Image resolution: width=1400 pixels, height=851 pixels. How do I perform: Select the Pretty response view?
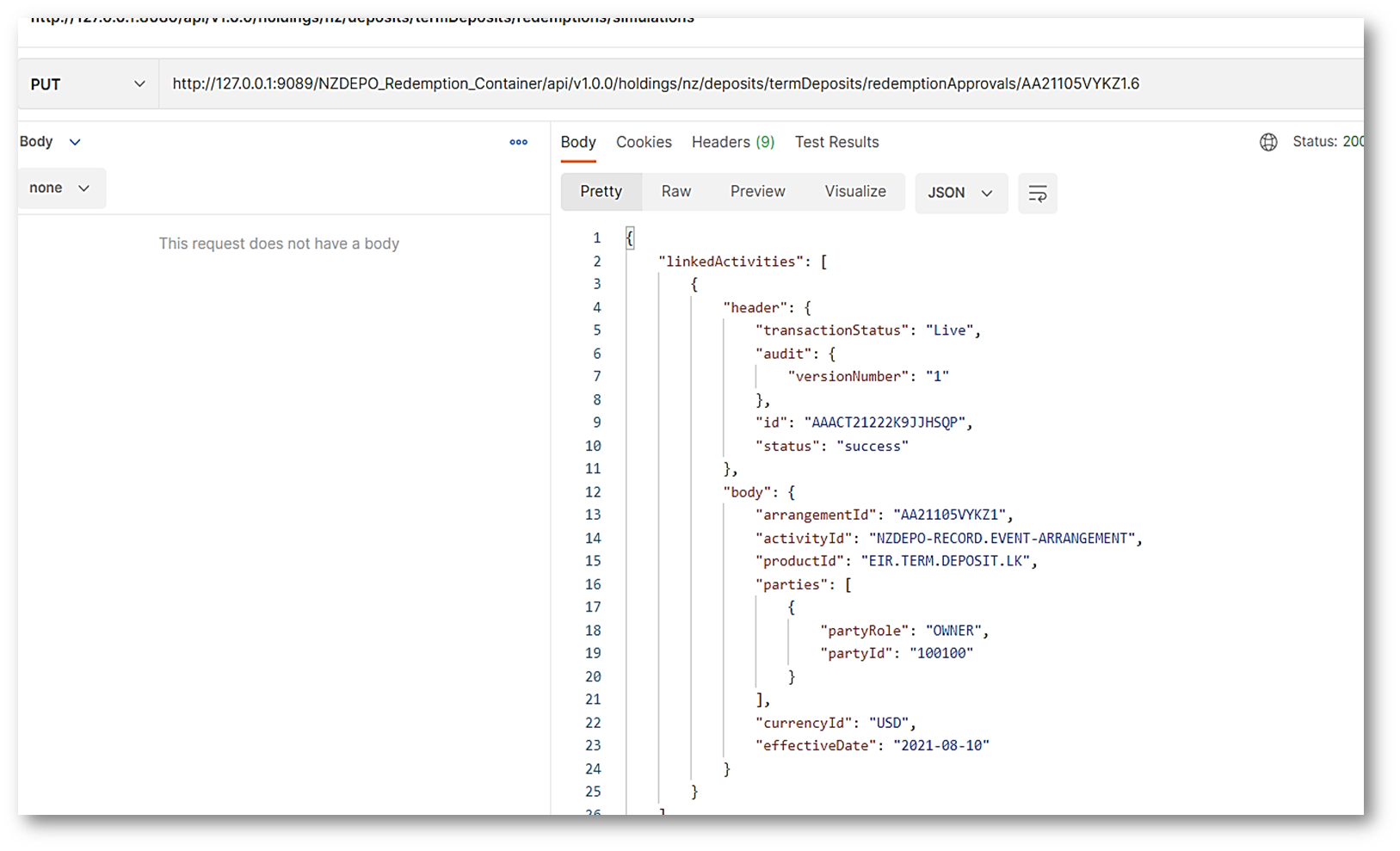601,192
